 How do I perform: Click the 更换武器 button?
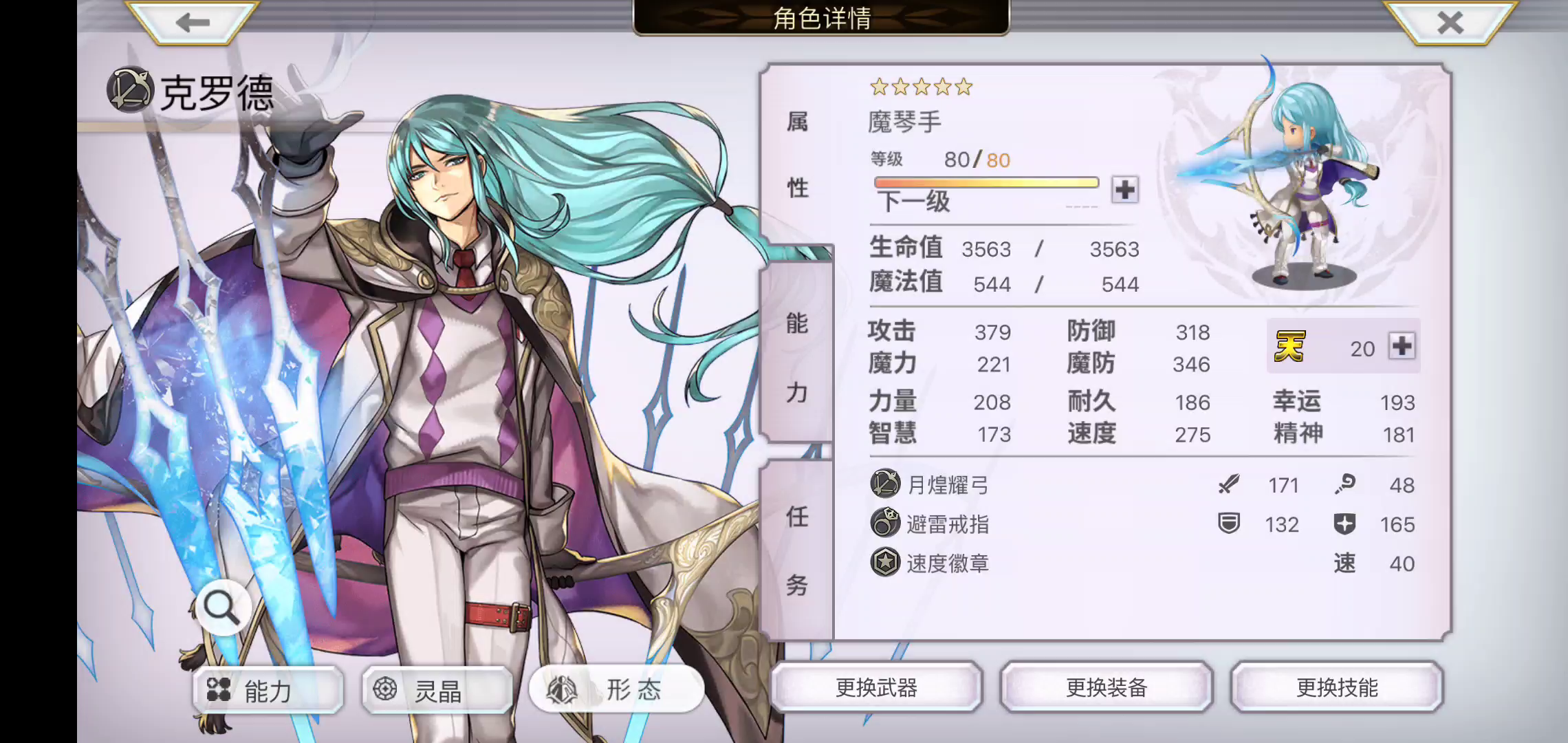pos(876,687)
